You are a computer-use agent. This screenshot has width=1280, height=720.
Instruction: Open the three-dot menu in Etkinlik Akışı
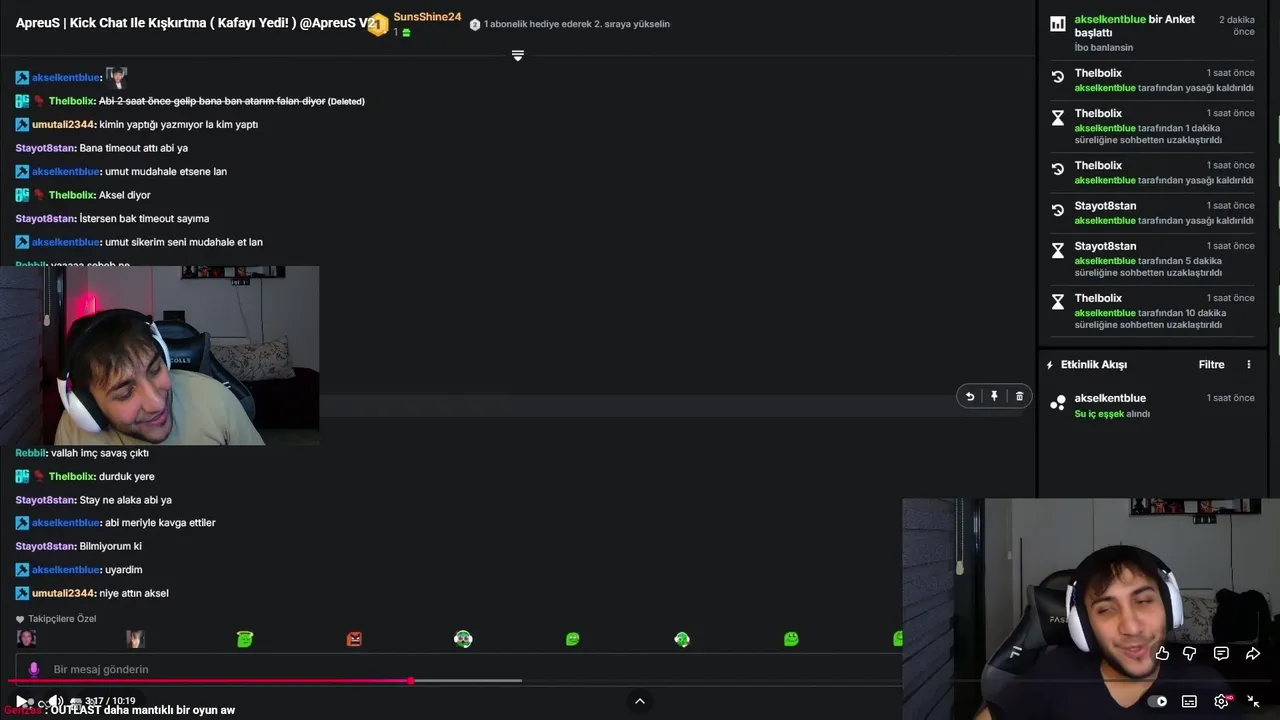1248,365
